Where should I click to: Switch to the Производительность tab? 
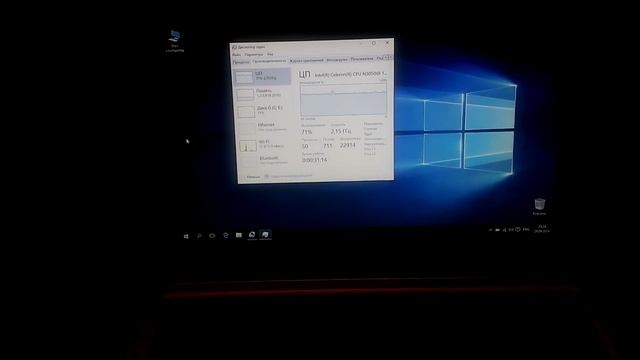pyautogui.click(x=269, y=61)
